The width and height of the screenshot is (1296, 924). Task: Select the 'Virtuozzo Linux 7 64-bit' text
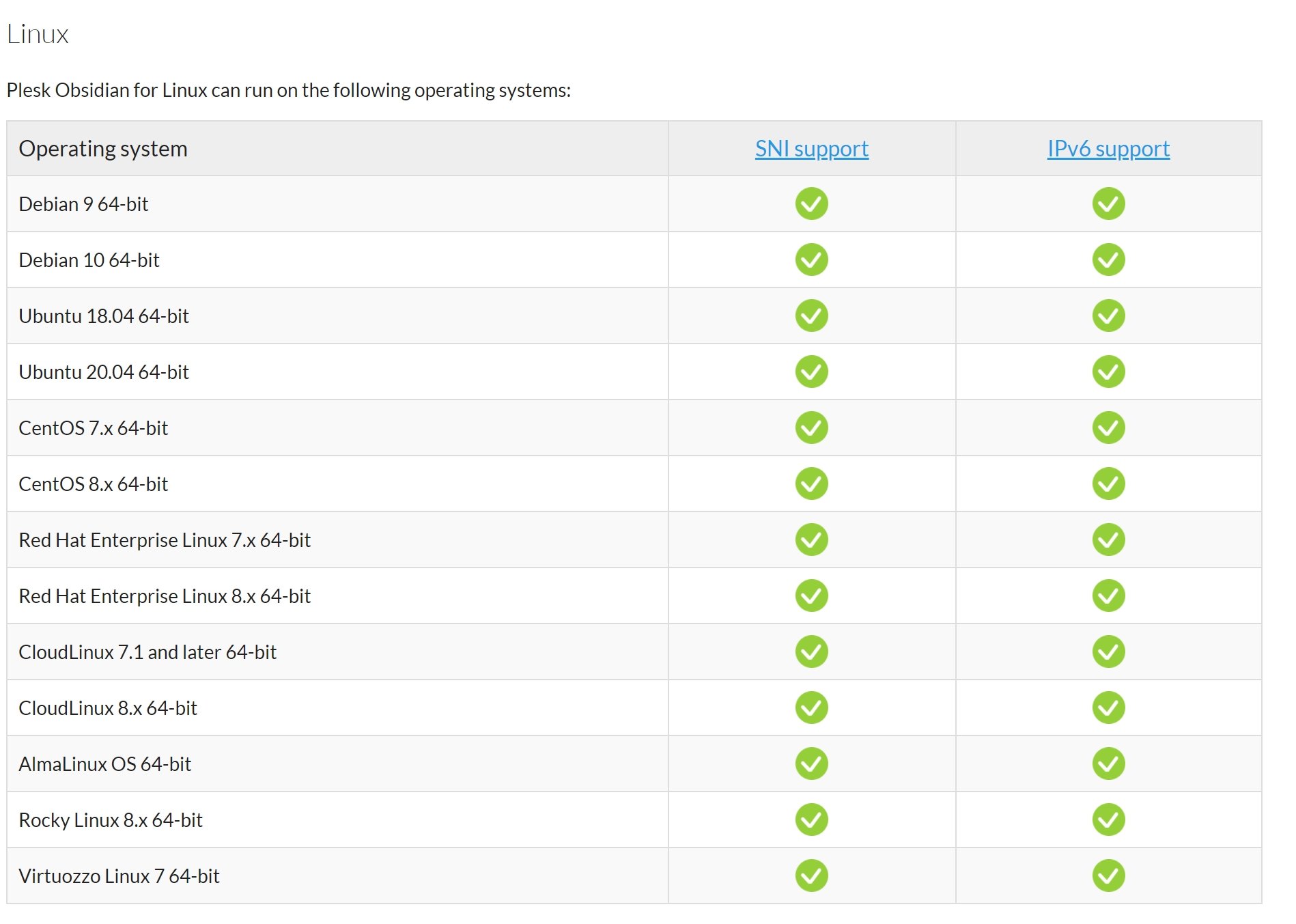coord(119,876)
